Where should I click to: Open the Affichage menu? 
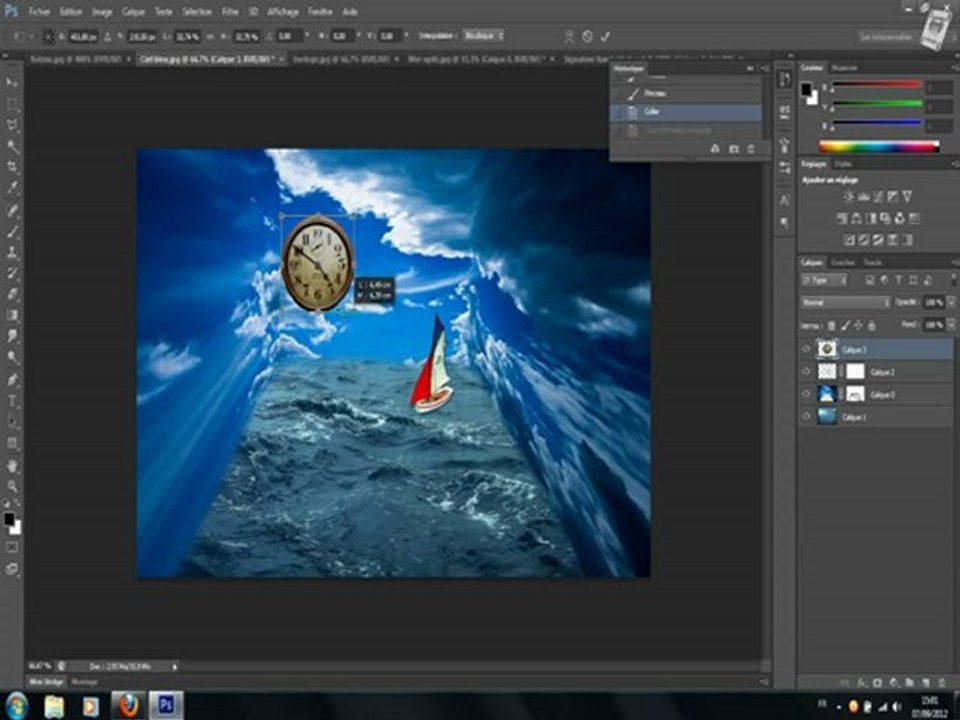point(282,12)
